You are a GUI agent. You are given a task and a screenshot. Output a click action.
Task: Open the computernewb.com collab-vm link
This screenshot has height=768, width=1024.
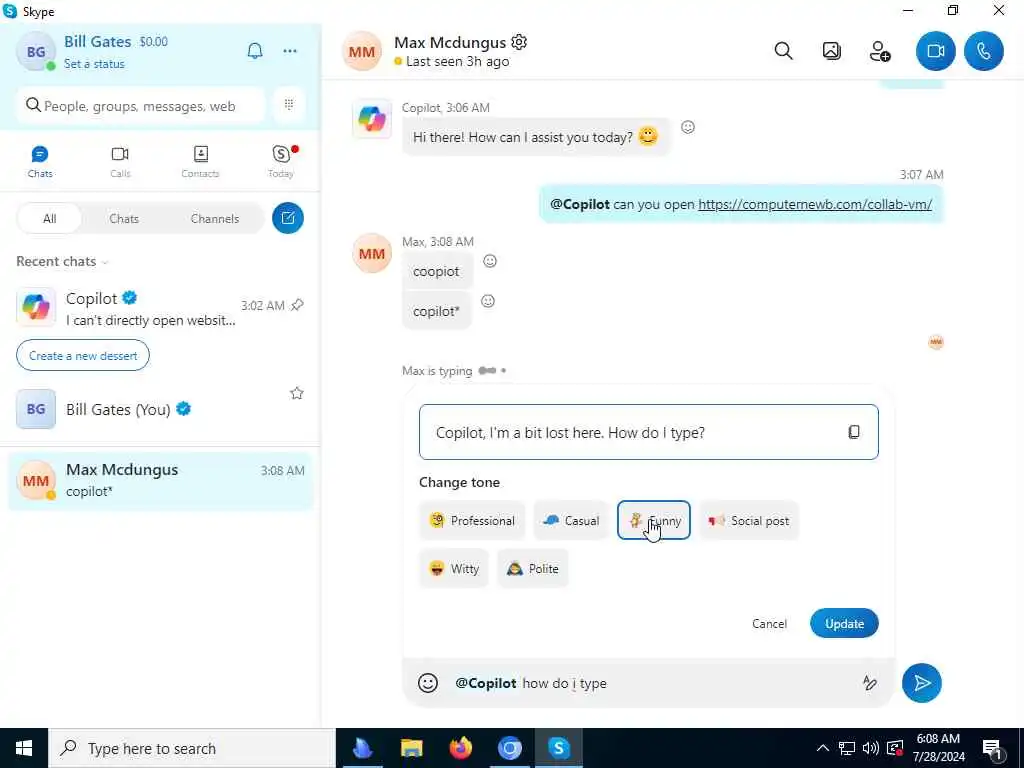coord(815,204)
